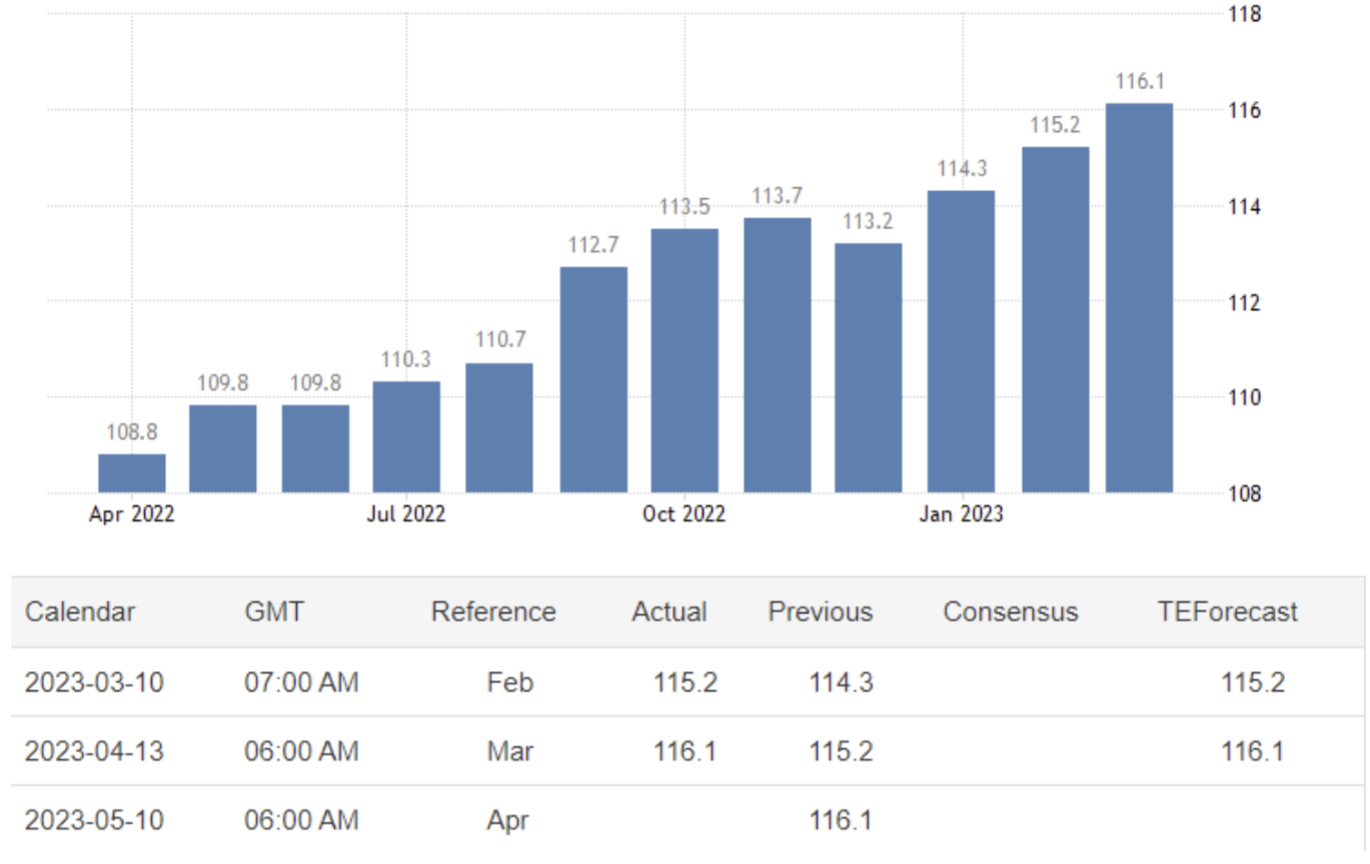Click the bar labeled 108.8
The image size is (1370, 864).
(132, 473)
